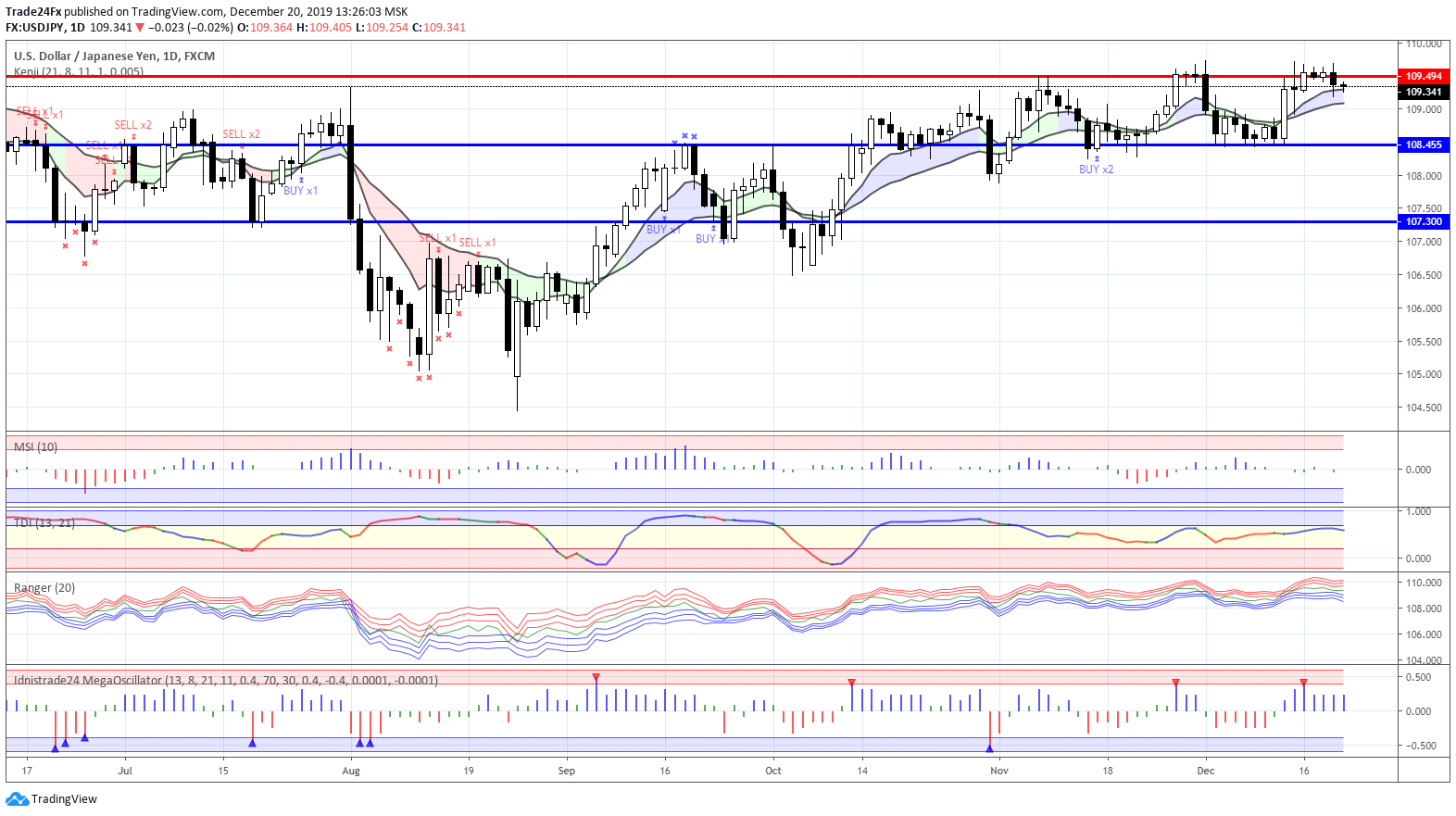Select the Kenji (21, 8, 11, 1, 0.005) indicator label
The height and width of the screenshot is (816, 1456).
79,71
